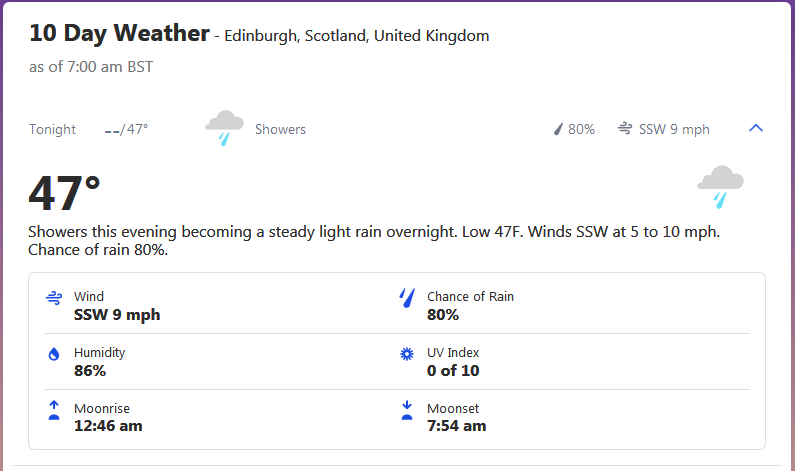The width and height of the screenshot is (795, 471).
Task: Click the SSW 9 mph wind value
Action: (x=117, y=315)
